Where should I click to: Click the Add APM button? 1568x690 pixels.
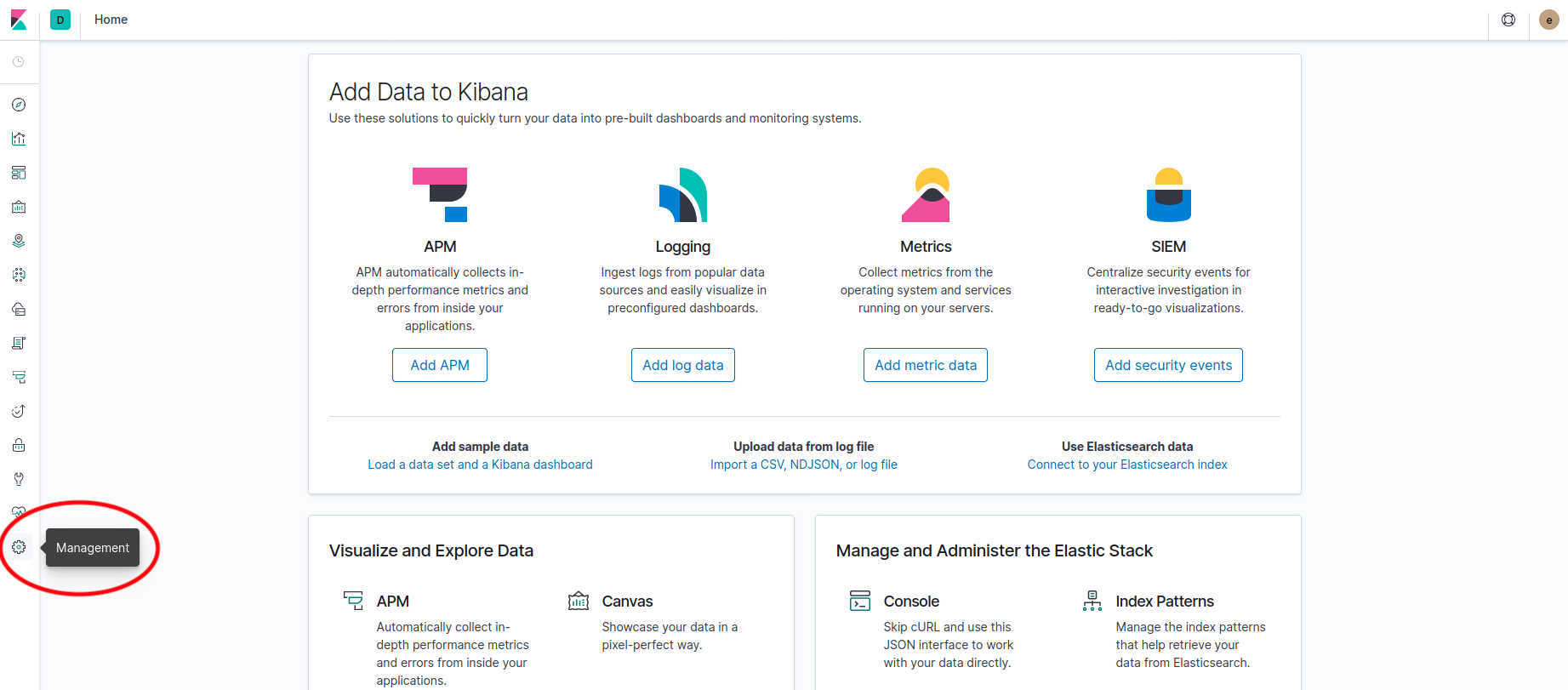pyautogui.click(x=440, y=365)
